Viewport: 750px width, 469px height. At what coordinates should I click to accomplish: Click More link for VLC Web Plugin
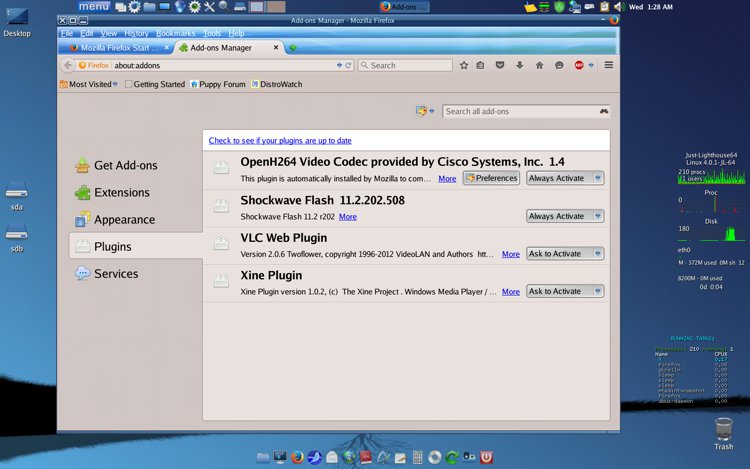510,254
